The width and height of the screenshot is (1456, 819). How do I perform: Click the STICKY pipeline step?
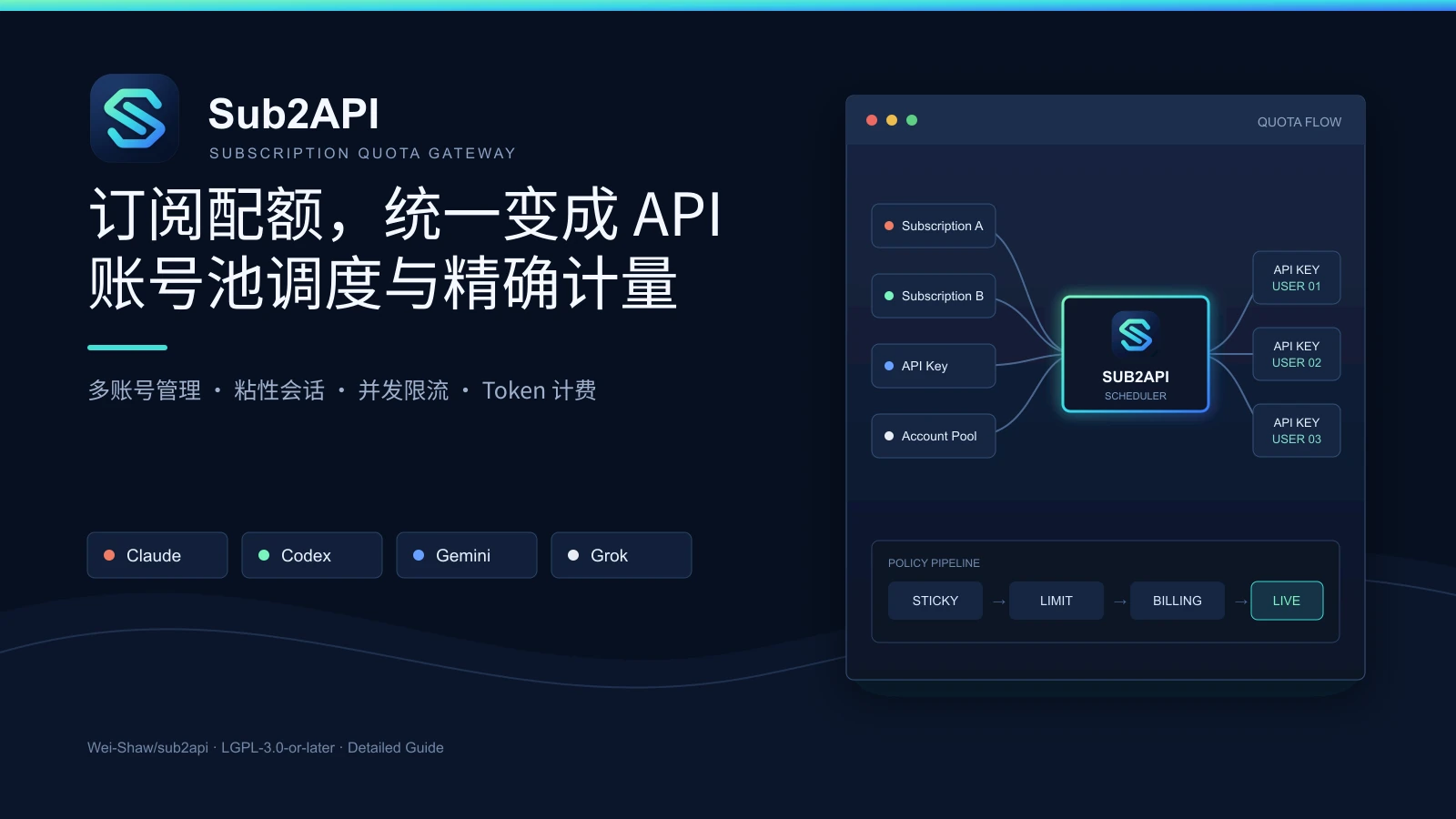coord(935,601)
